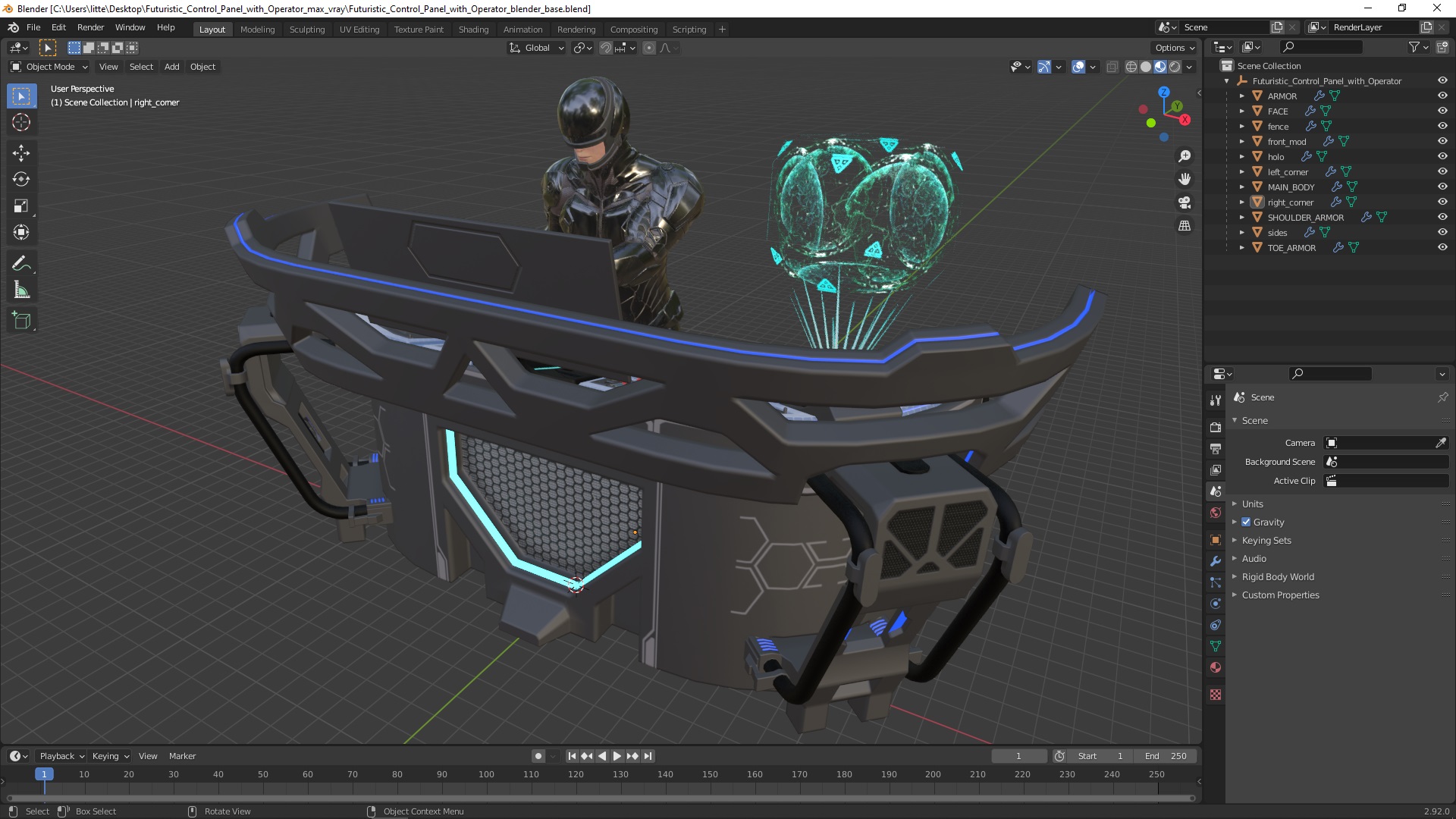
Task: Hide the ARMOR object in outliner
Action: pyautogui.click(x=1442, y=96)
